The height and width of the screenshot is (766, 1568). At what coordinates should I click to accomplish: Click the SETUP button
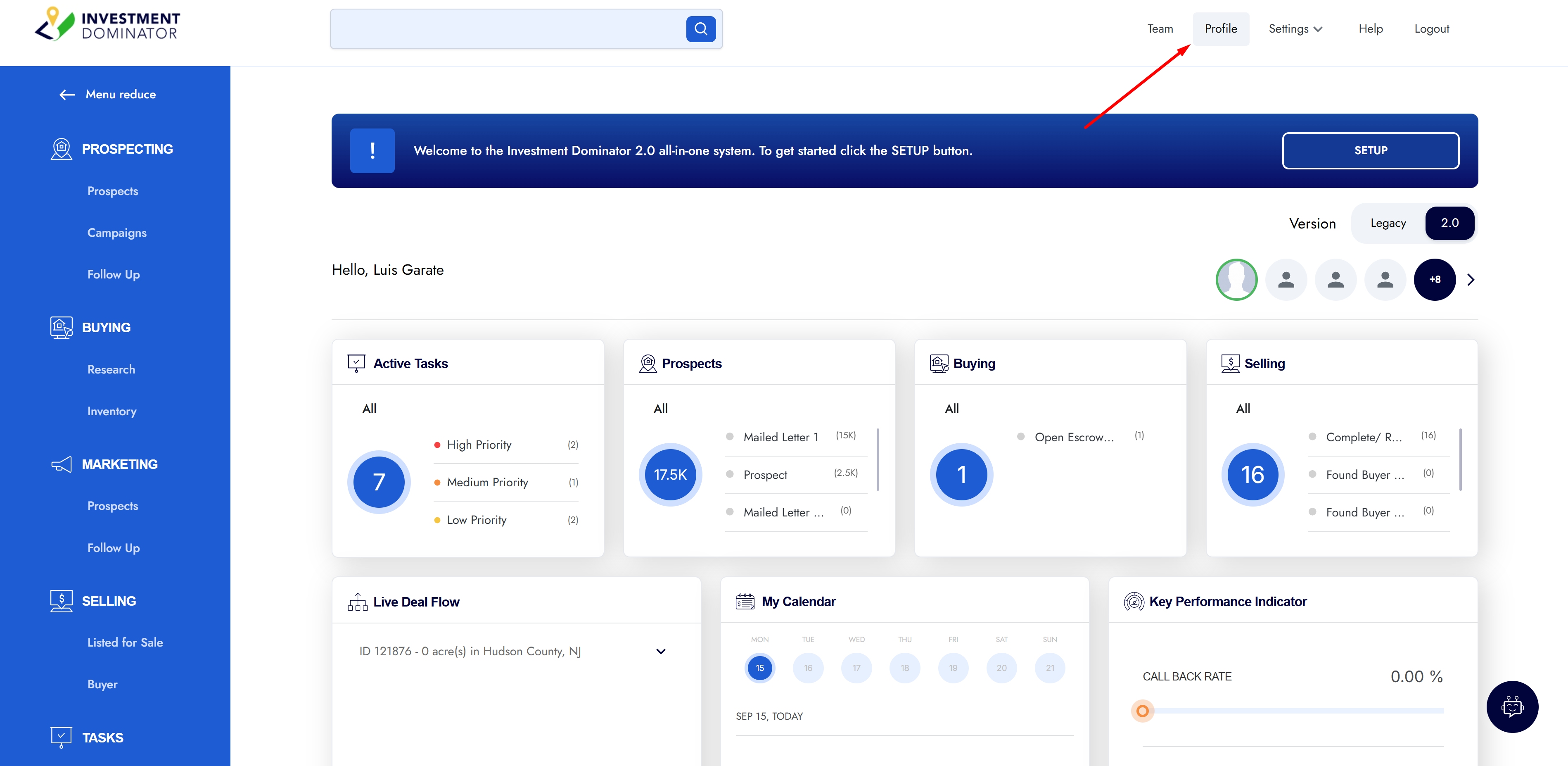[x=1370, y=150]
